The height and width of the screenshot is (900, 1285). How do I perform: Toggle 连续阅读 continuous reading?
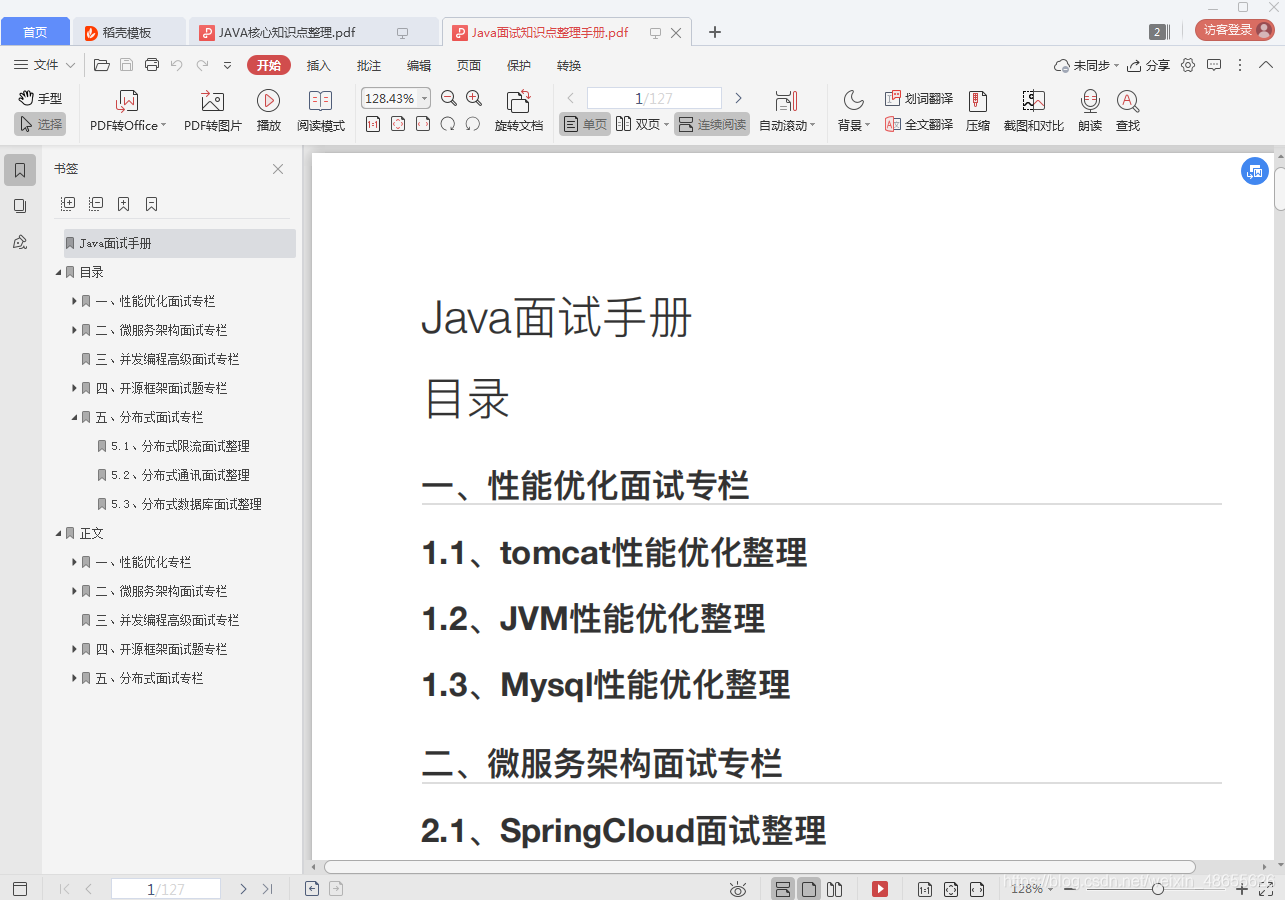coord(712,124)
